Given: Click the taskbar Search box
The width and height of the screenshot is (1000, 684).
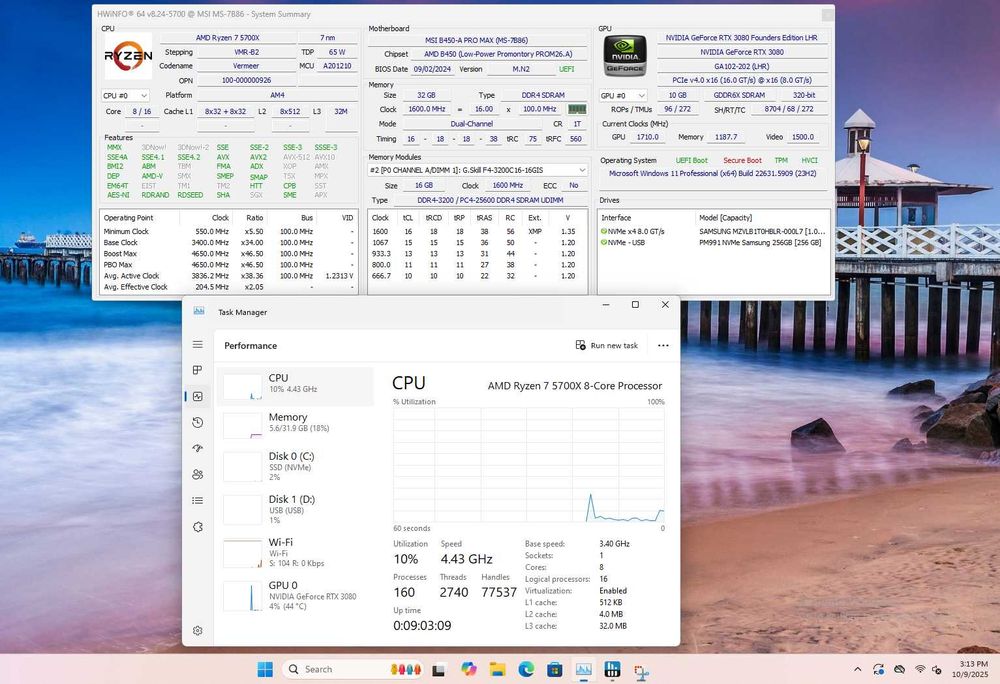Looking at the screenshot, I should pyautogui.click(x=354, y=669).
